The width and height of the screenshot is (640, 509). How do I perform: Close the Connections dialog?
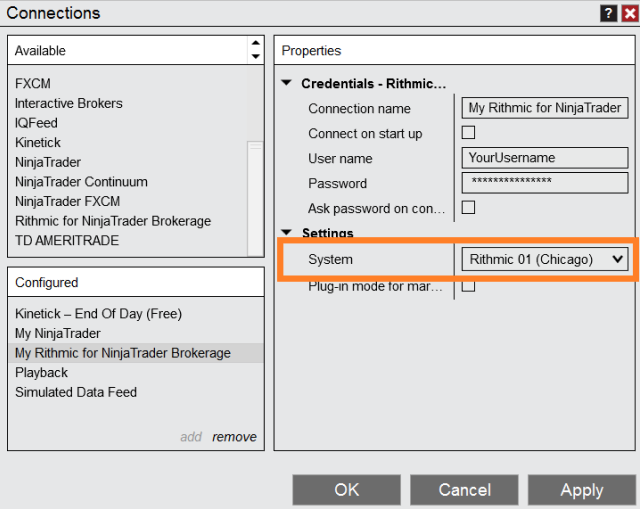pos(630,13)
